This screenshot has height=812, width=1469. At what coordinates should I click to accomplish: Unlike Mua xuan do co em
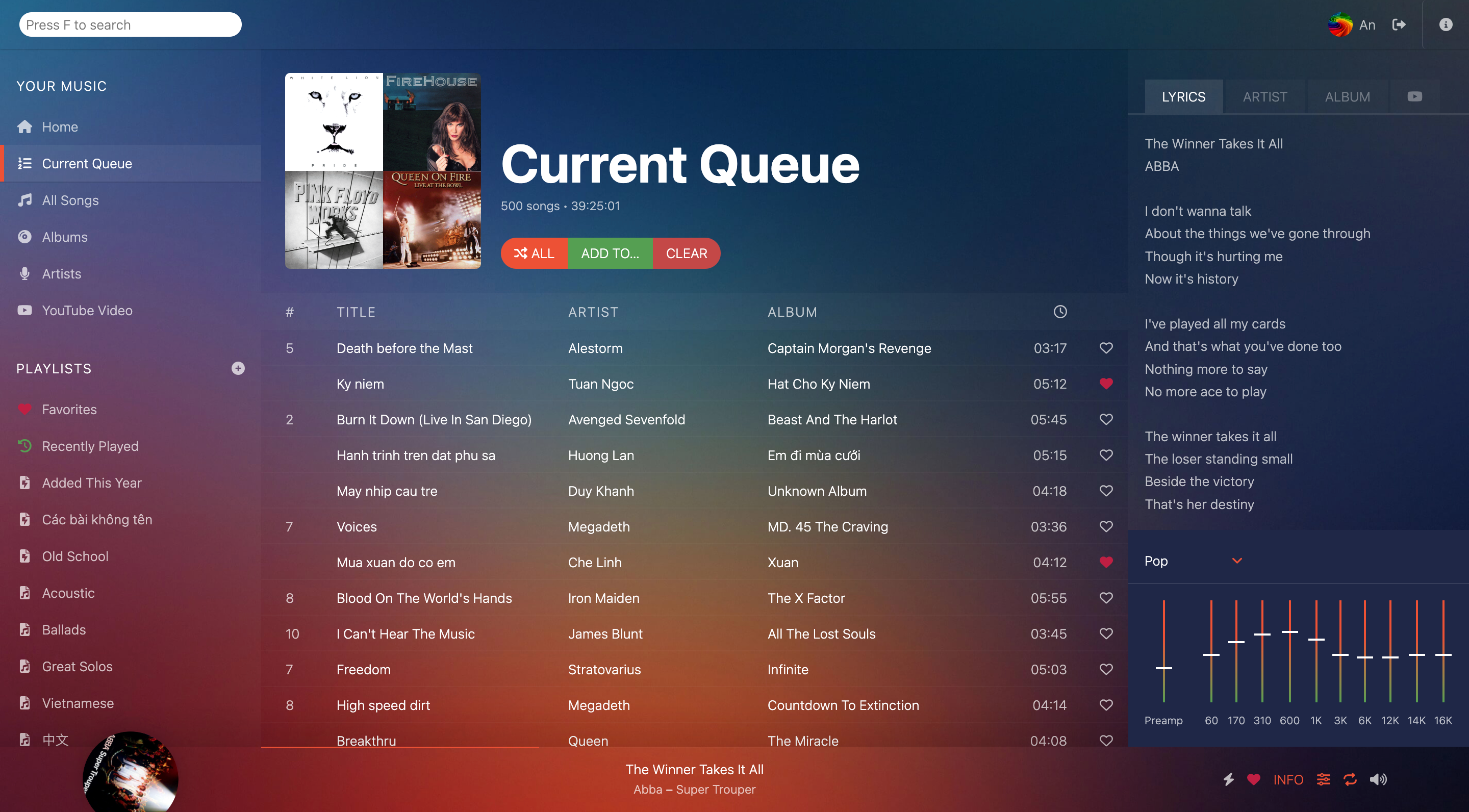1106,562
